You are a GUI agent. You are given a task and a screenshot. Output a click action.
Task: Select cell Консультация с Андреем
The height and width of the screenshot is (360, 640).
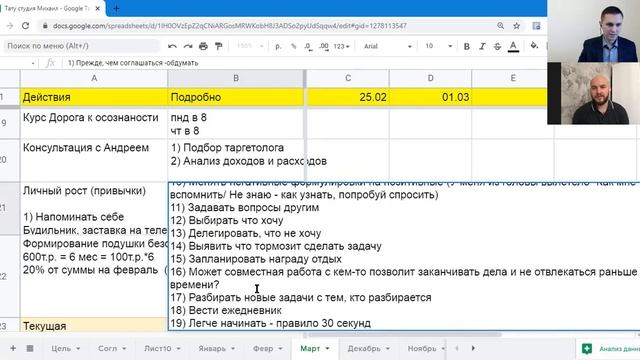pos(94,160)
